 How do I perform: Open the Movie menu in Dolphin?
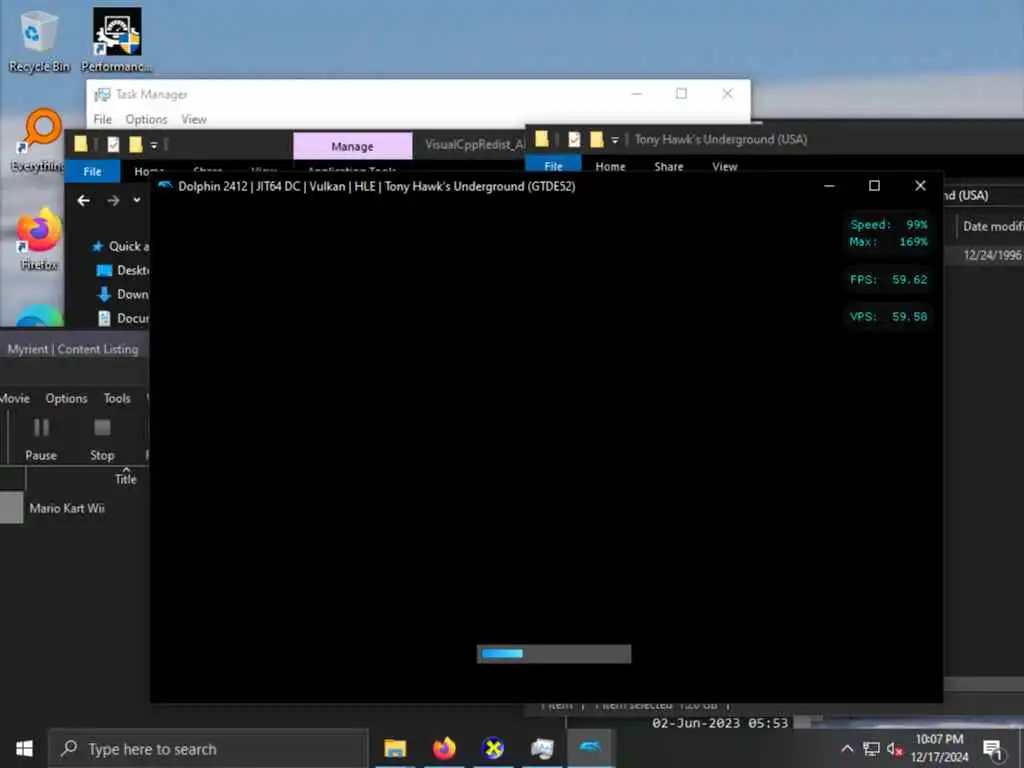[x=15, y=398]
